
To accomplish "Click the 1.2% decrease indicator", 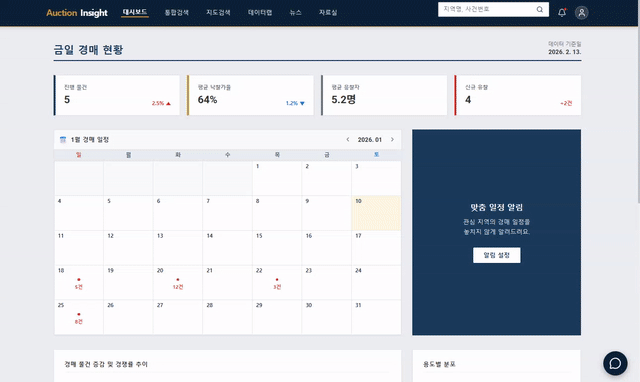I will click(295, 103).
